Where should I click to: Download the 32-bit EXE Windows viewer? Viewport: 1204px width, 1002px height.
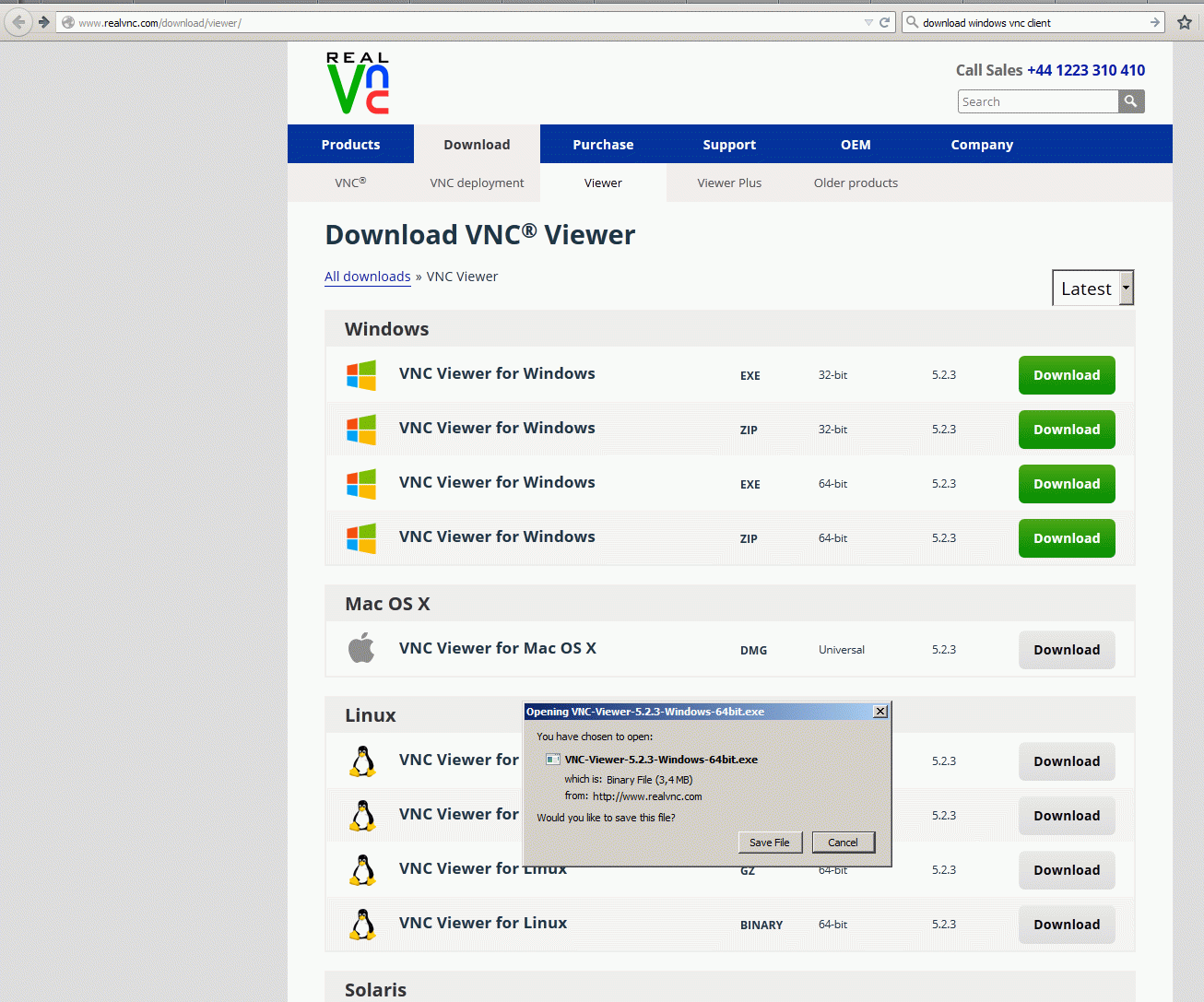(x=1067, y=375)
